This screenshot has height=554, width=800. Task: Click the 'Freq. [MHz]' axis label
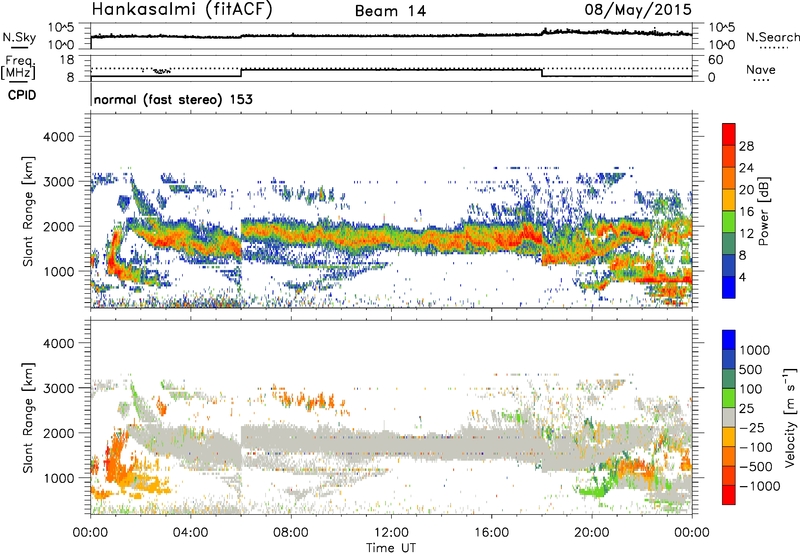(x=18, y=67)
